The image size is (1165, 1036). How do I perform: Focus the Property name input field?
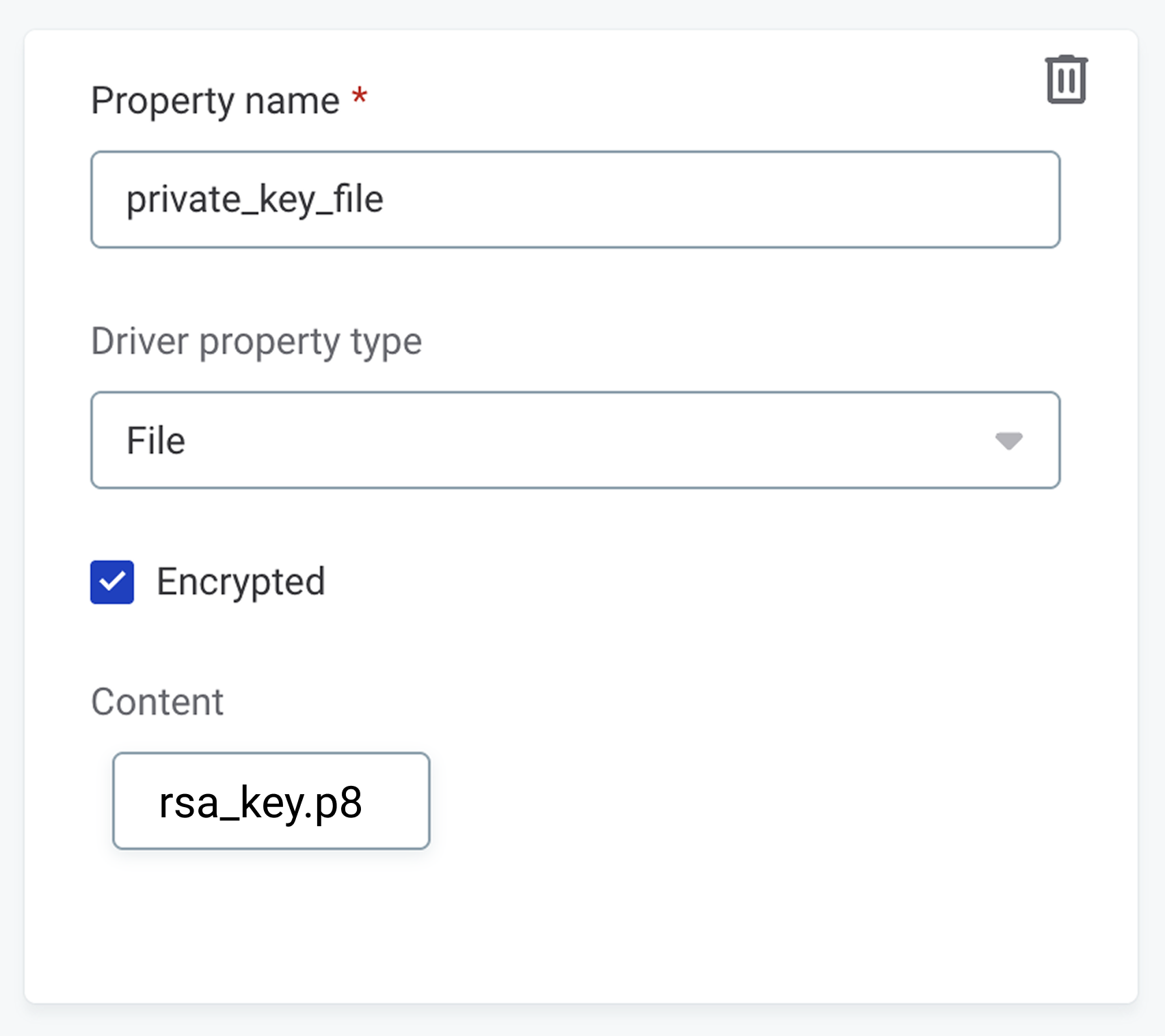pyautogui.click(x=576, y=200)
